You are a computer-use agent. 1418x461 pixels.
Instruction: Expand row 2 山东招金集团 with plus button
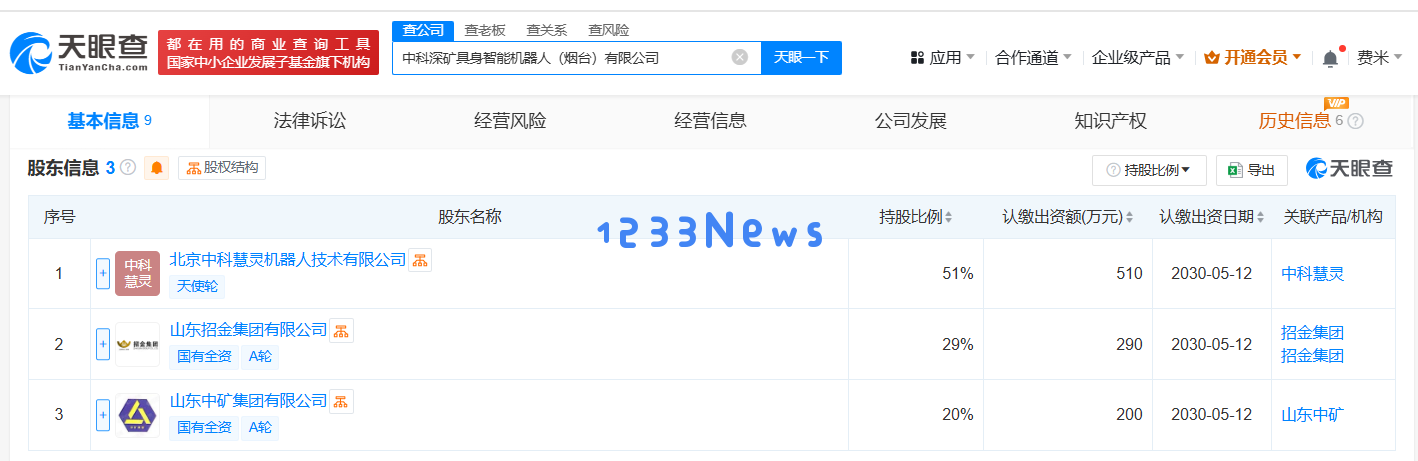pos(102,344)
